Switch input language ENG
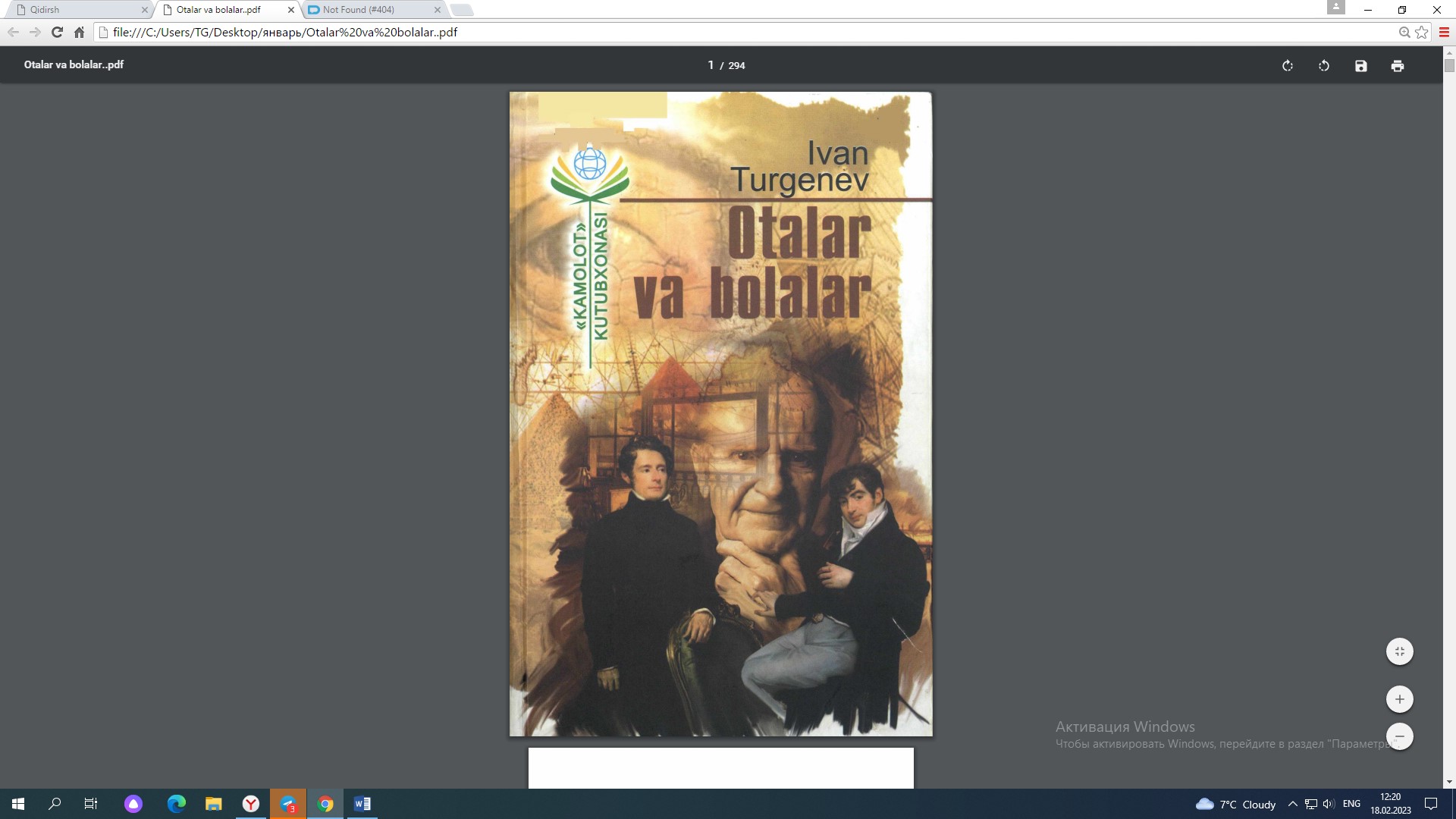This screenshot has width=1456, height=819. (1351, 805)
